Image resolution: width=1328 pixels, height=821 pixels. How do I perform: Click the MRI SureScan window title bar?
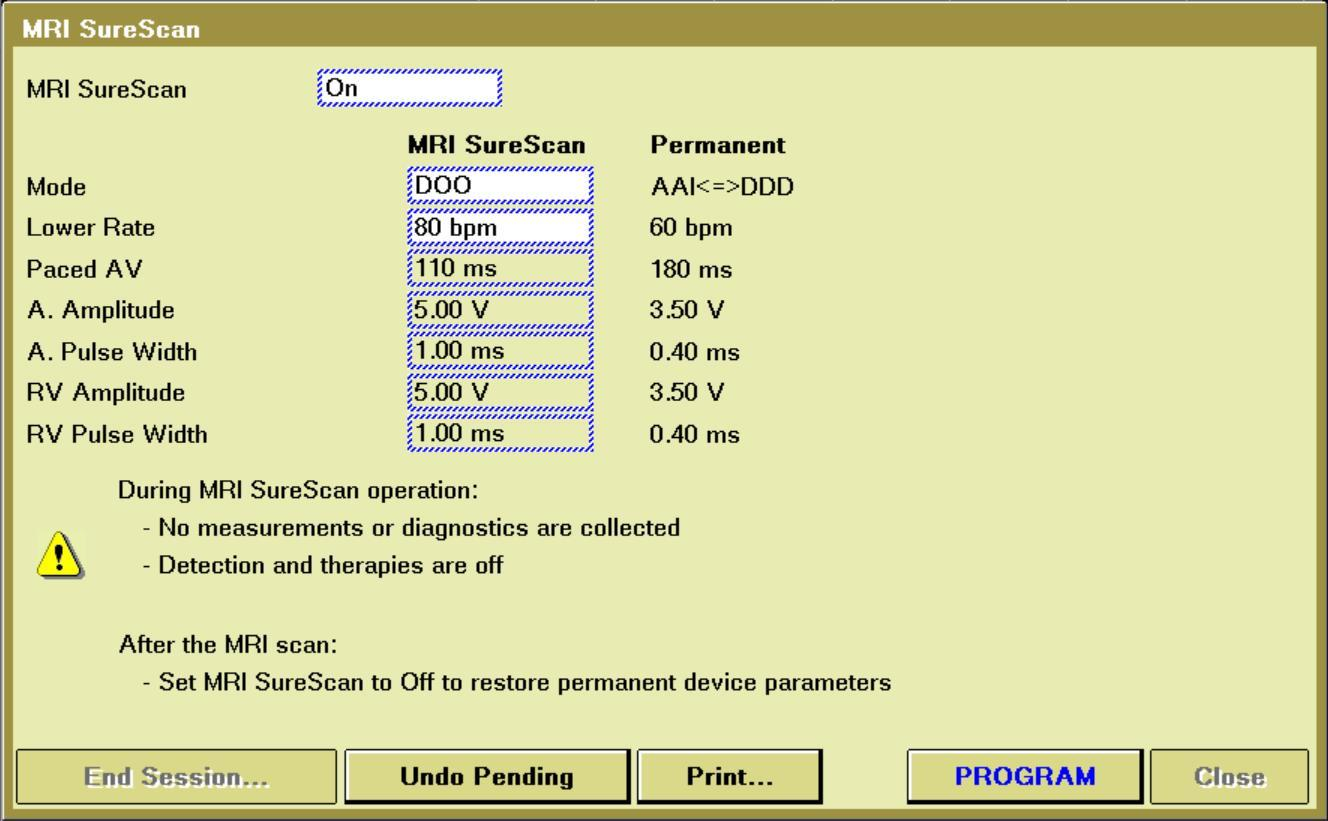pyautogui.click(x=664, y=29)
